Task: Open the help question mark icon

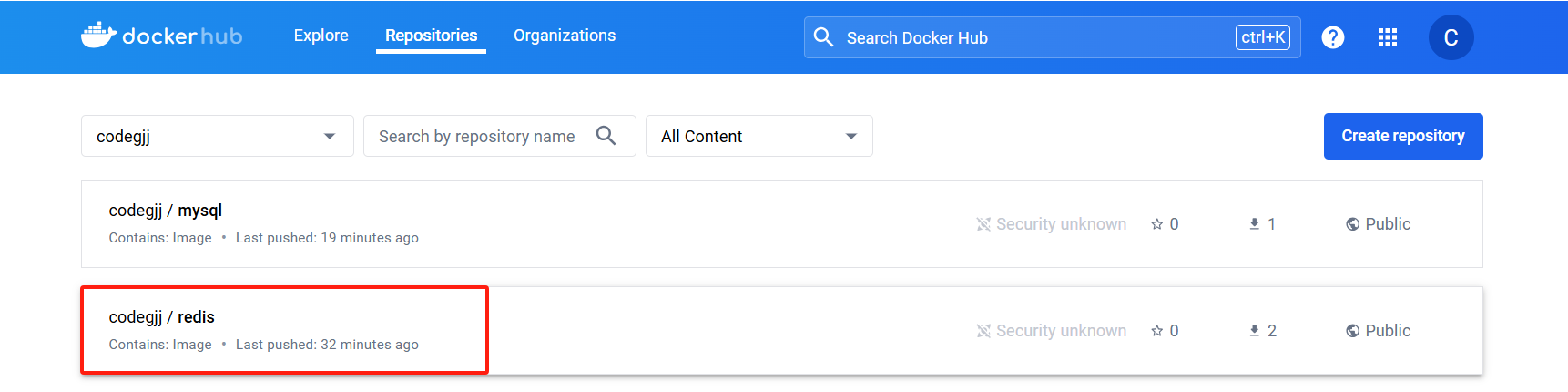Action: click(x=1332, y=37)
